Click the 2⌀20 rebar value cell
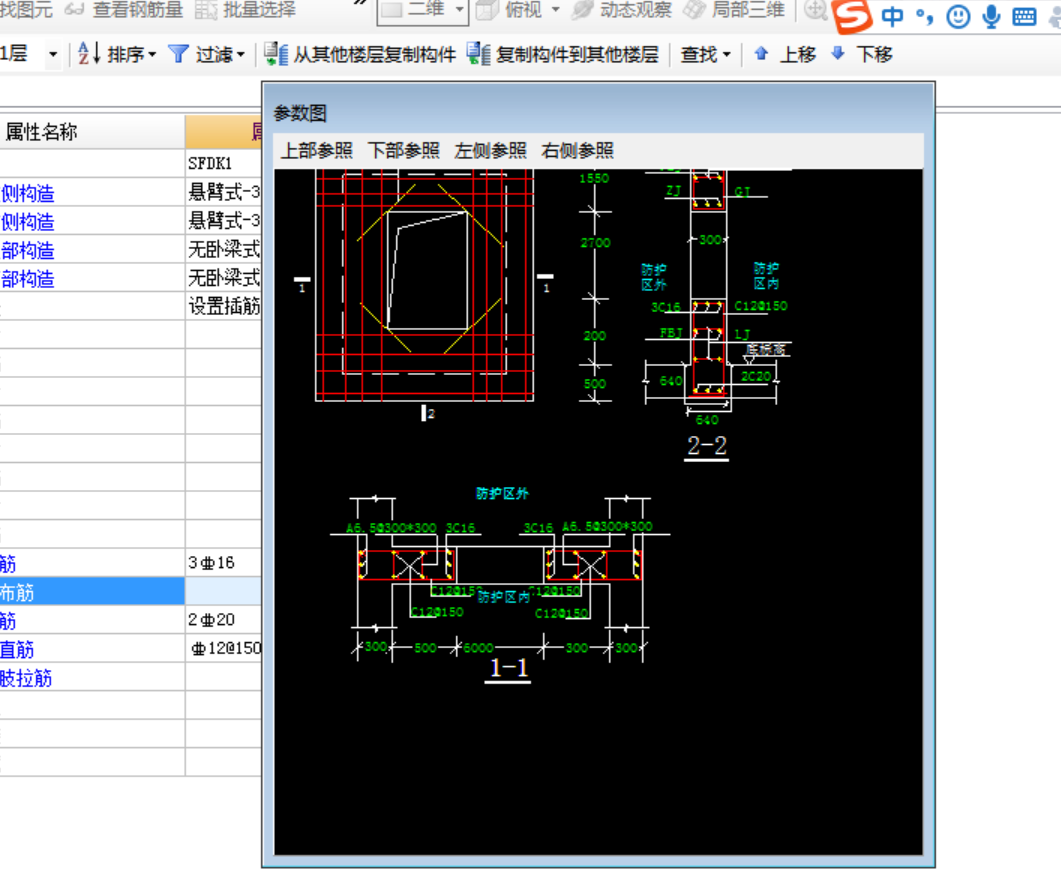This screenshot has width=1061, height=884. coord(223,619)
